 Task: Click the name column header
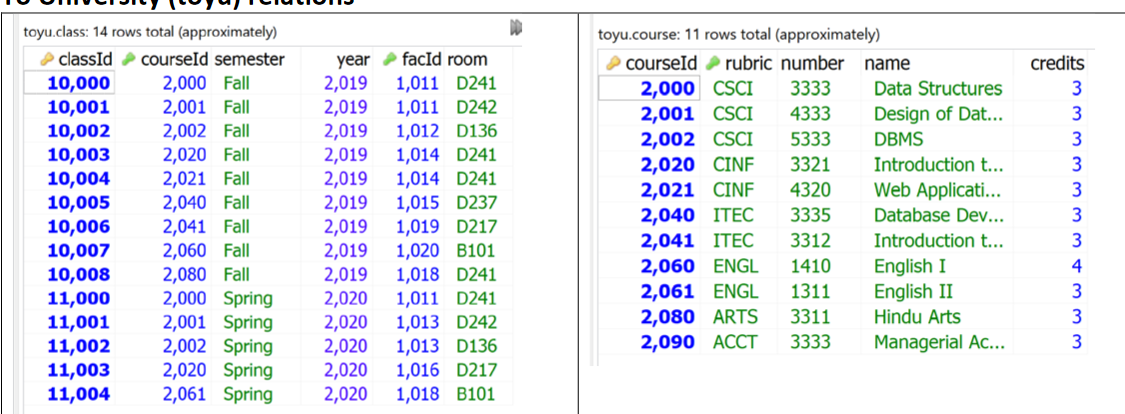pyautogui.click(x=887, y=63)
